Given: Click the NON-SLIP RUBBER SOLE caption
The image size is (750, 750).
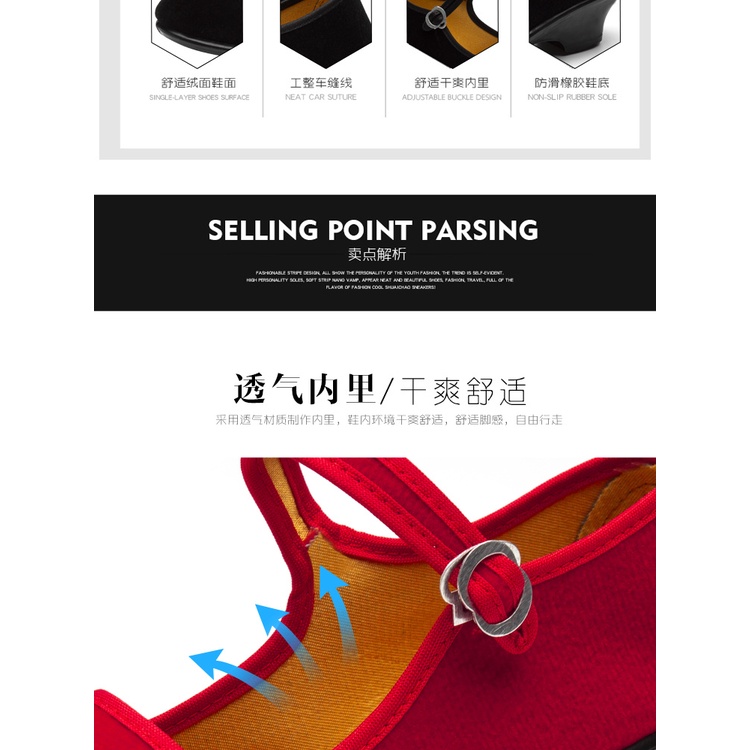Looking at the screenshot, I should [x=572, y=97].
